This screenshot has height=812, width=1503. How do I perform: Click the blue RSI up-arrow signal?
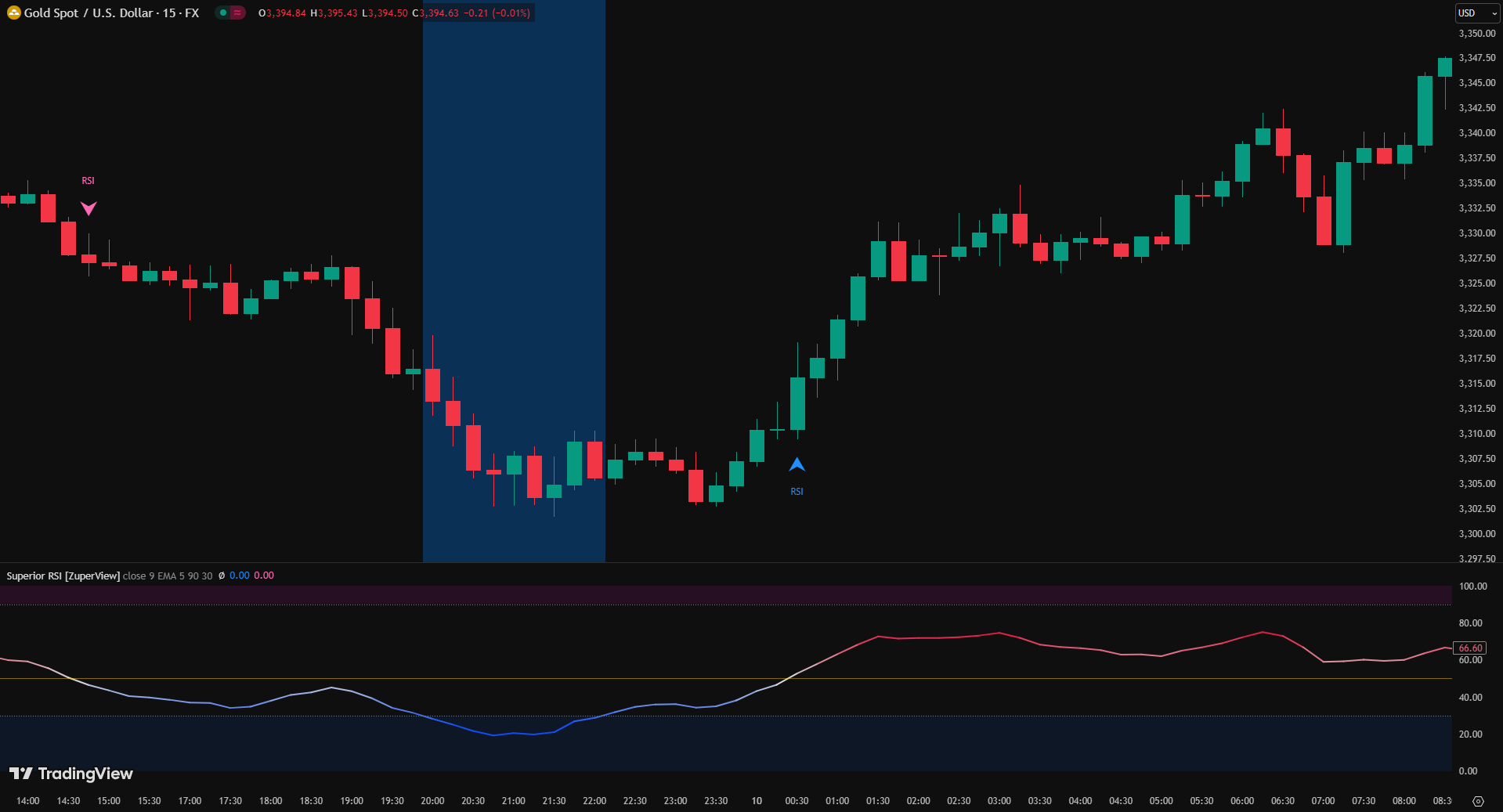click(797, 465)
